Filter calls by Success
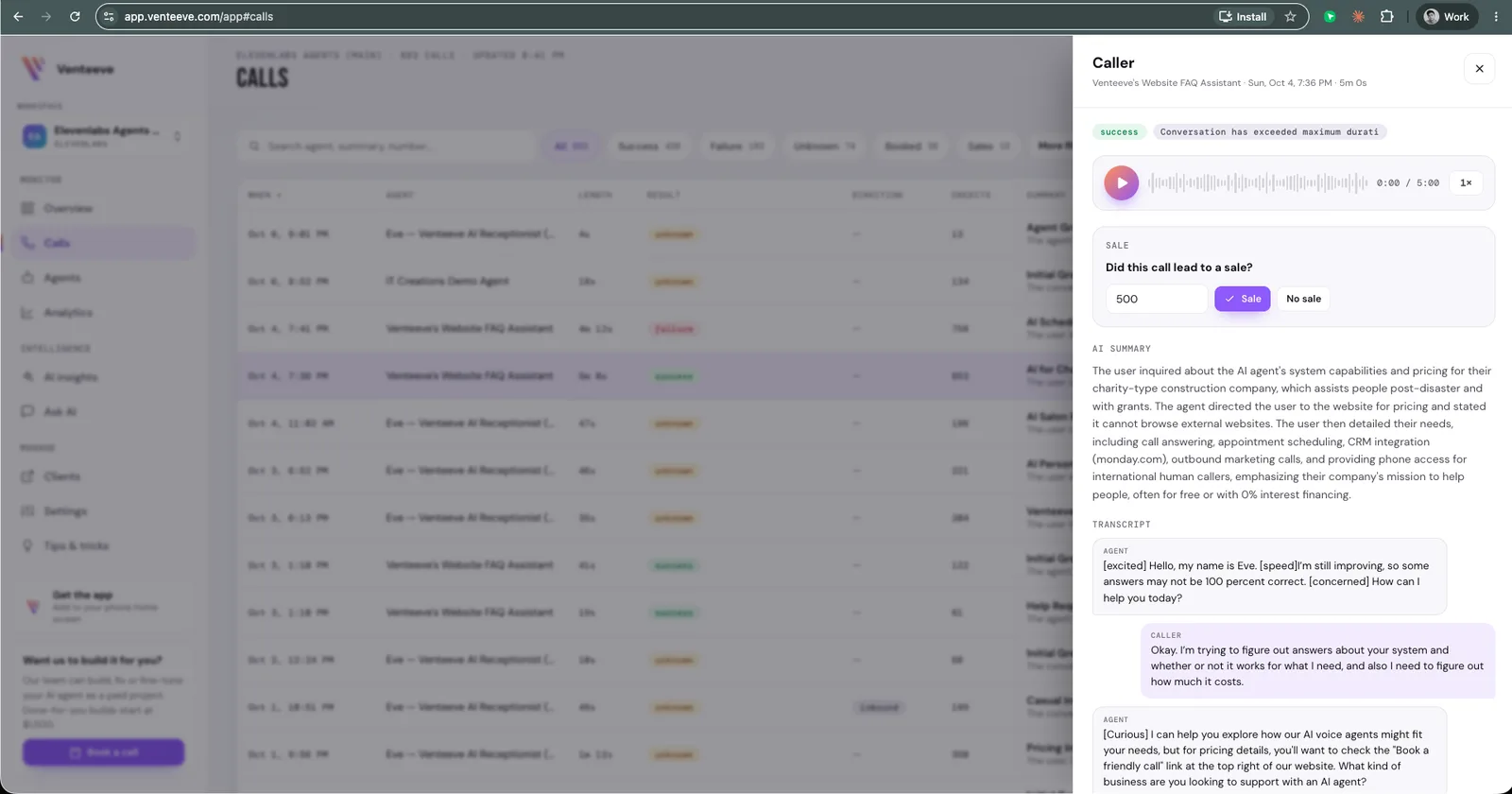Screen dimensions: 1512x794 point(649,147)
